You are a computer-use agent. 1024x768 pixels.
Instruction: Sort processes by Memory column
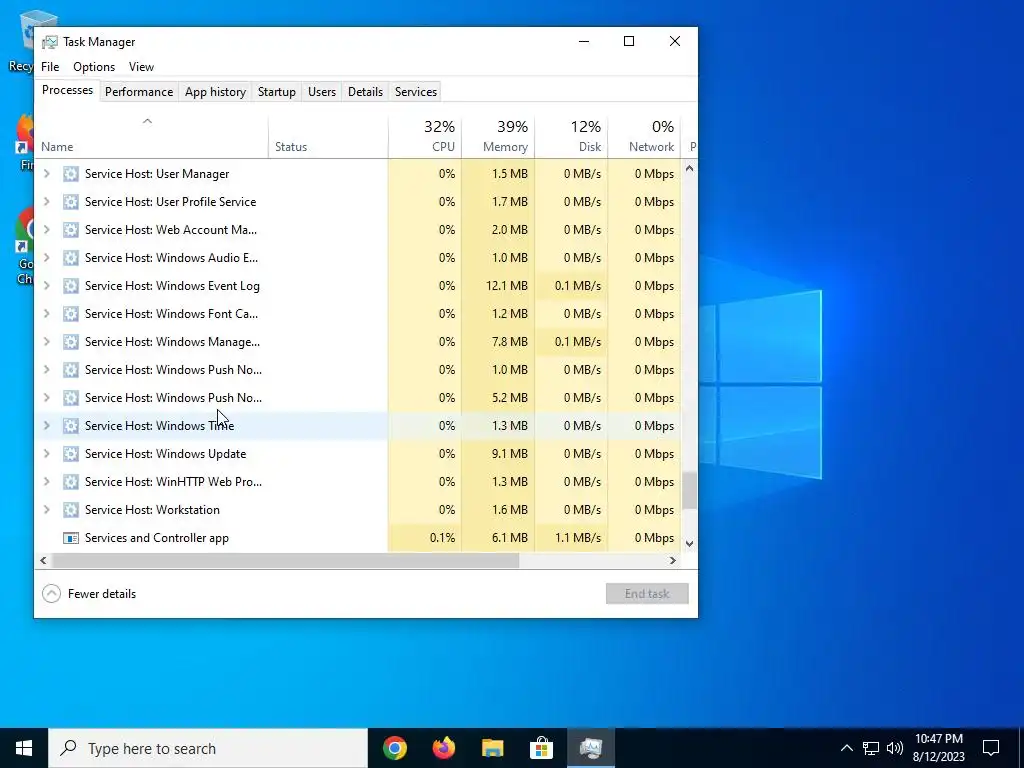(498, 136)
